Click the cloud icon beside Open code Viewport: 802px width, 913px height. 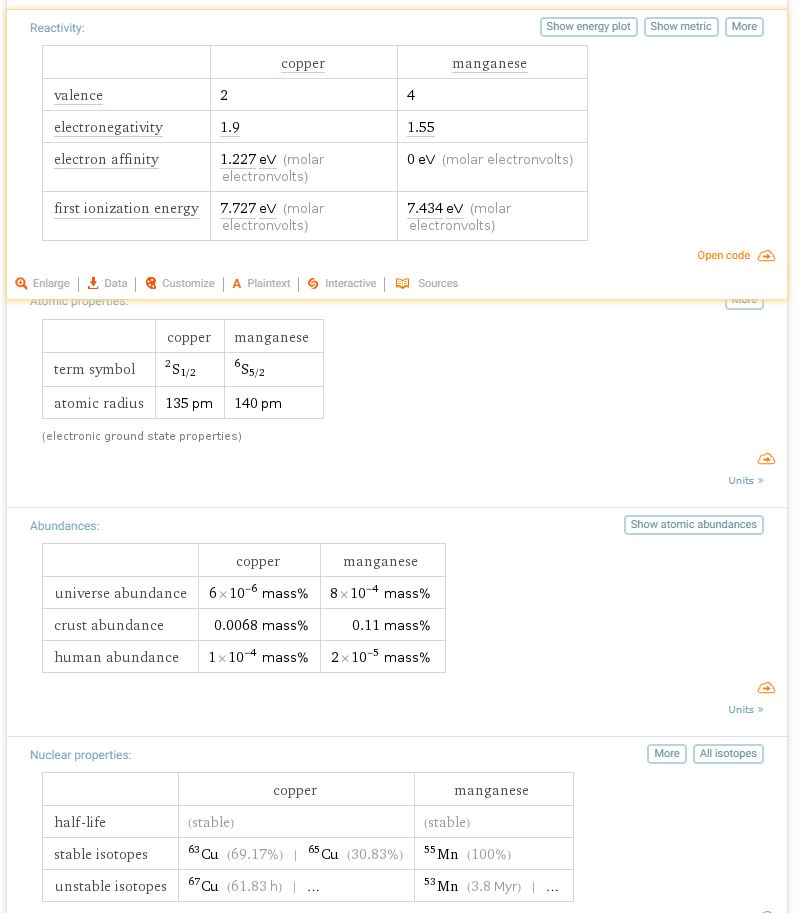pos(766,256)
